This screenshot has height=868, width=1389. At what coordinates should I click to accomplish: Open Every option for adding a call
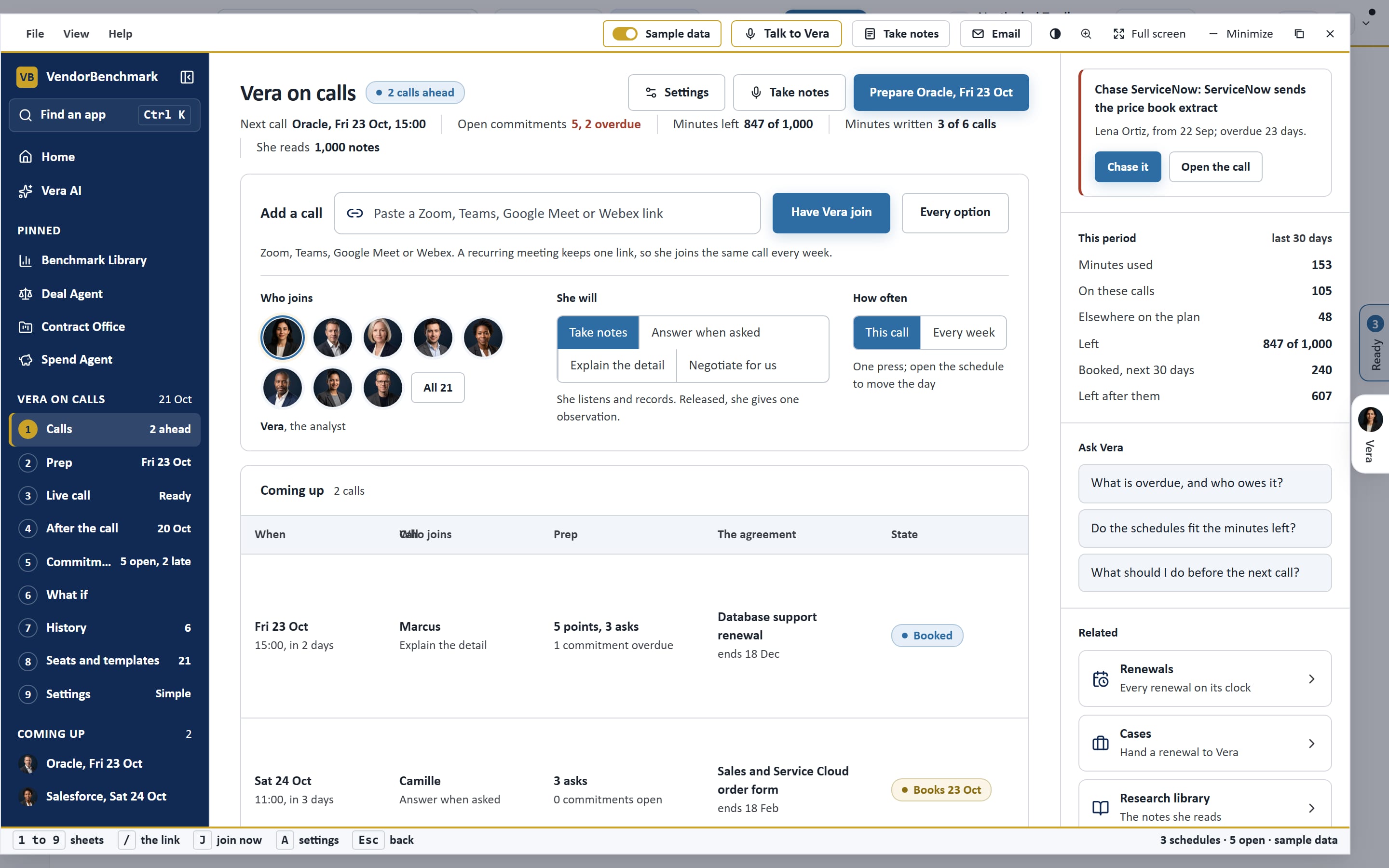click(x=954, y=212)
